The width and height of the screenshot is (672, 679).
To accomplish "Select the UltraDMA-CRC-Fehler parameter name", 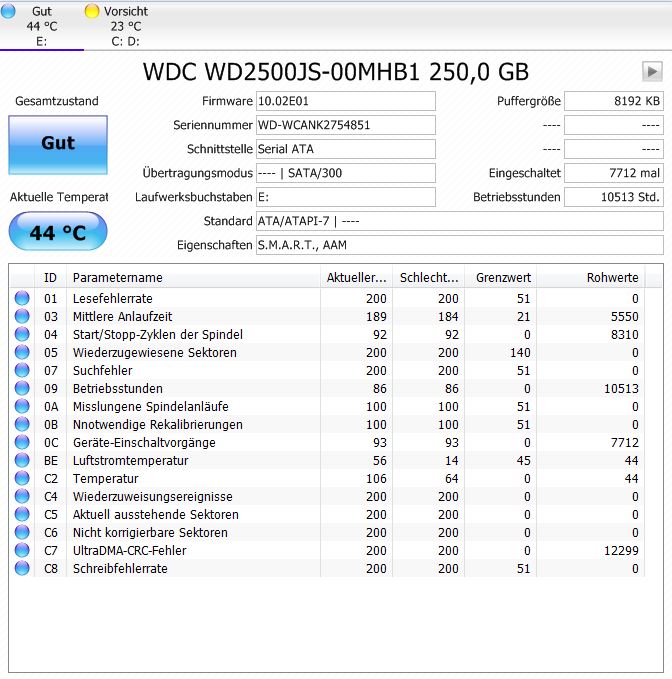I will pos(129,550).
